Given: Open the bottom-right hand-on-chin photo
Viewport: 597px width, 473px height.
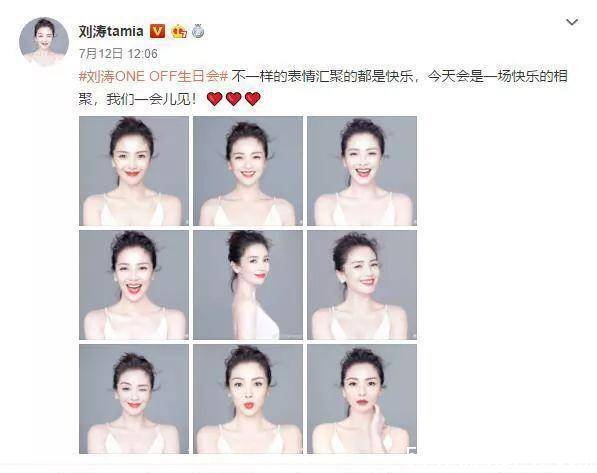Looking at the screenshot, I should (362, 399).
